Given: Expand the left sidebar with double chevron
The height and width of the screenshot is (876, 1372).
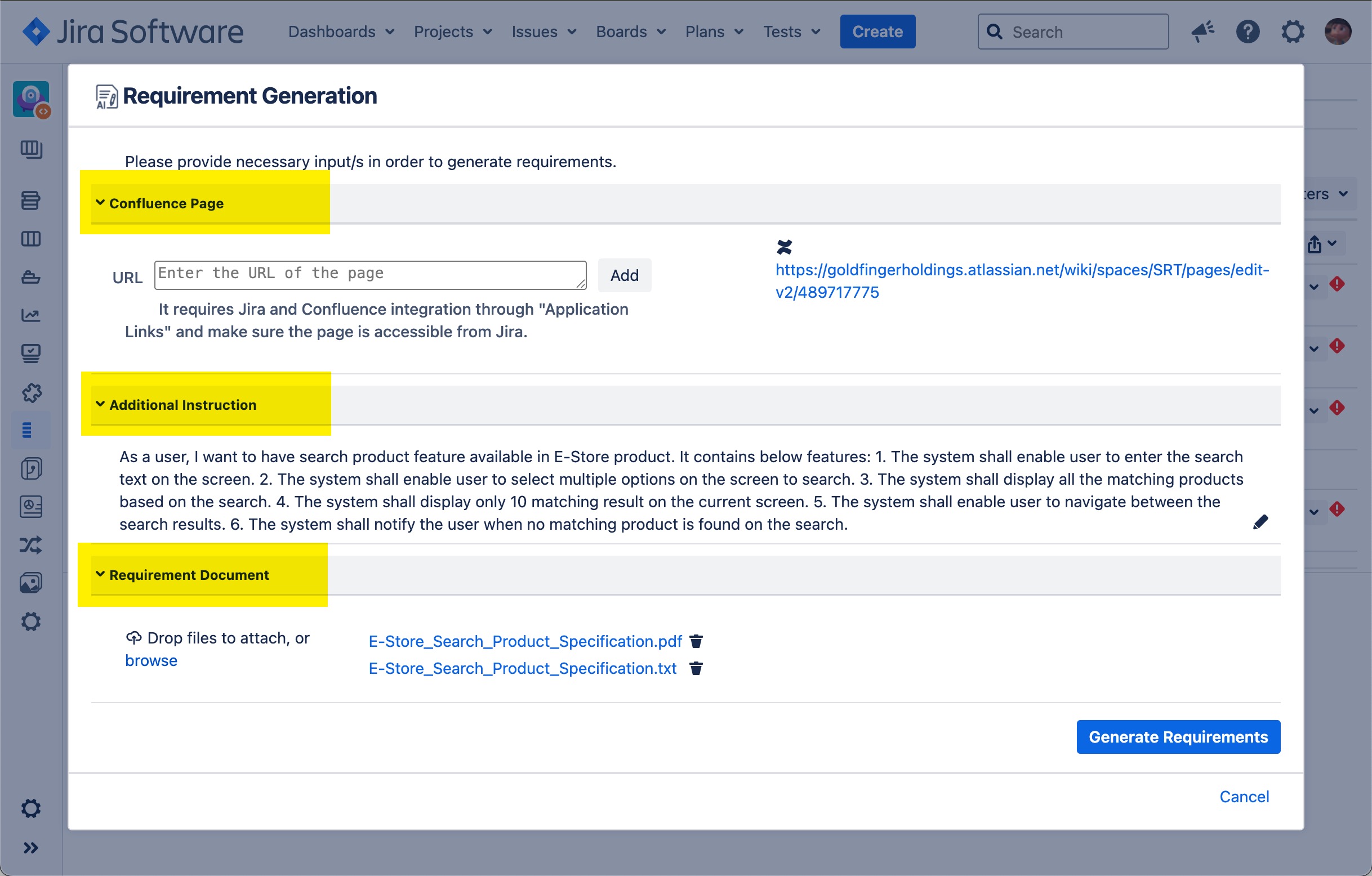Looking at the screenshot, I should point(31,847).
